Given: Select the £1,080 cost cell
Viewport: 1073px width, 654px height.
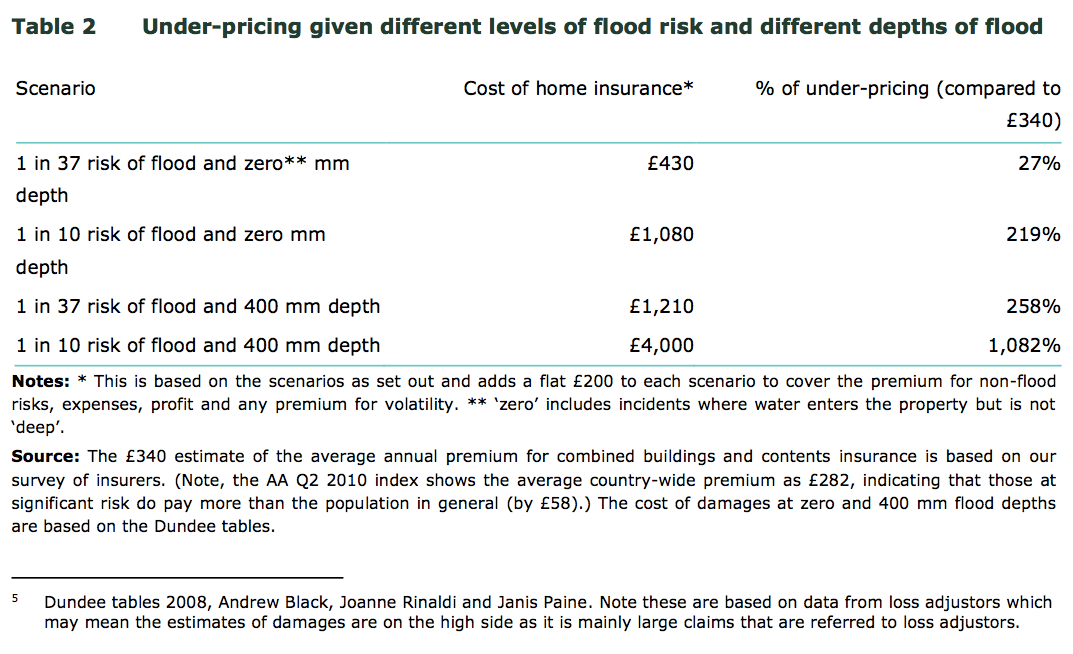Looking at the screenshot, I should click(661, 235).
